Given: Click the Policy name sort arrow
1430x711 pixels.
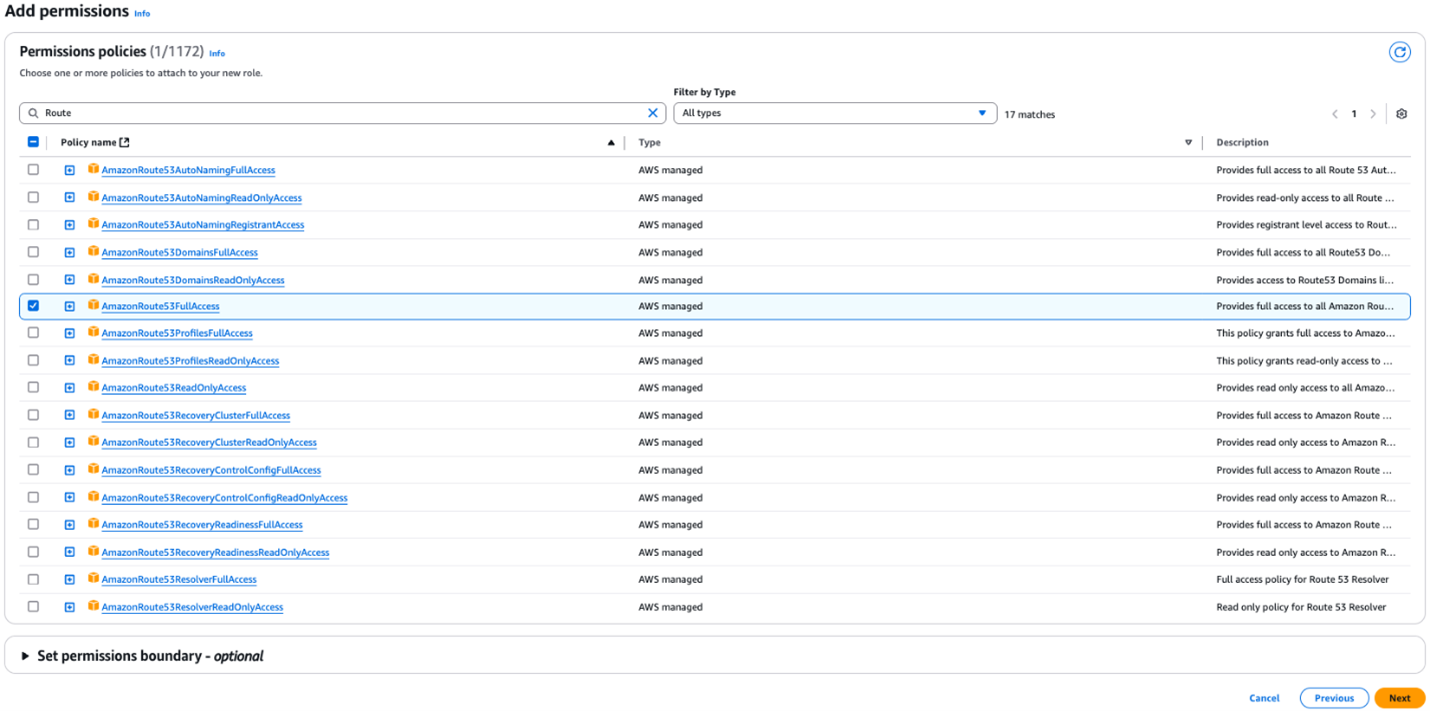Looking at the screenshot, I should point(611,142).
